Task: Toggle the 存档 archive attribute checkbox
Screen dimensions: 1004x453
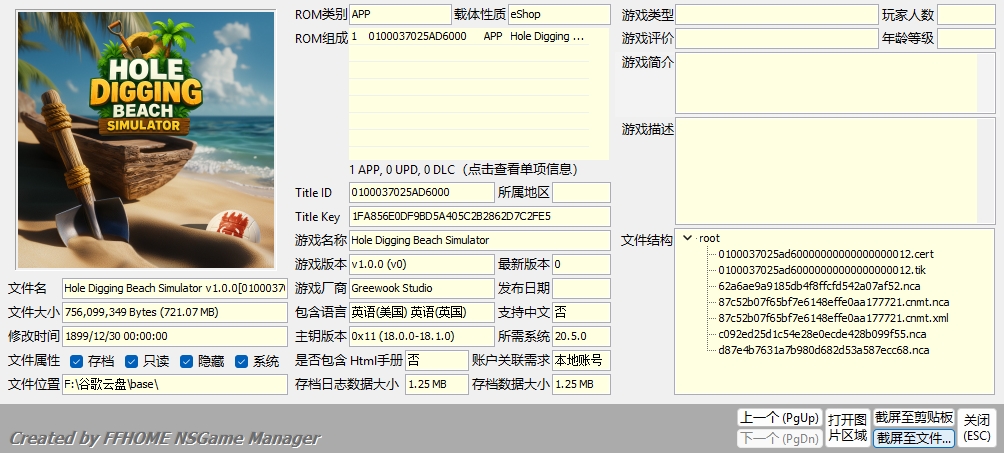Action: (x=77, y=361)
